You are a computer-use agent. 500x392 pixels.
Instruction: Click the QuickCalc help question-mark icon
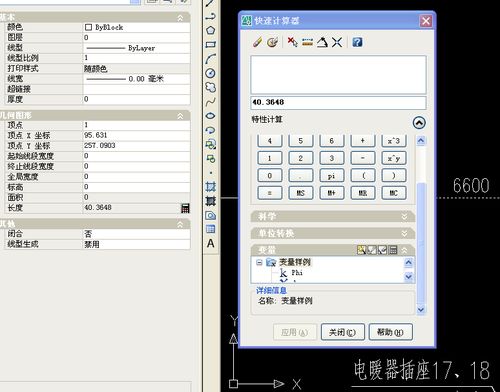[x=357, y=42]
